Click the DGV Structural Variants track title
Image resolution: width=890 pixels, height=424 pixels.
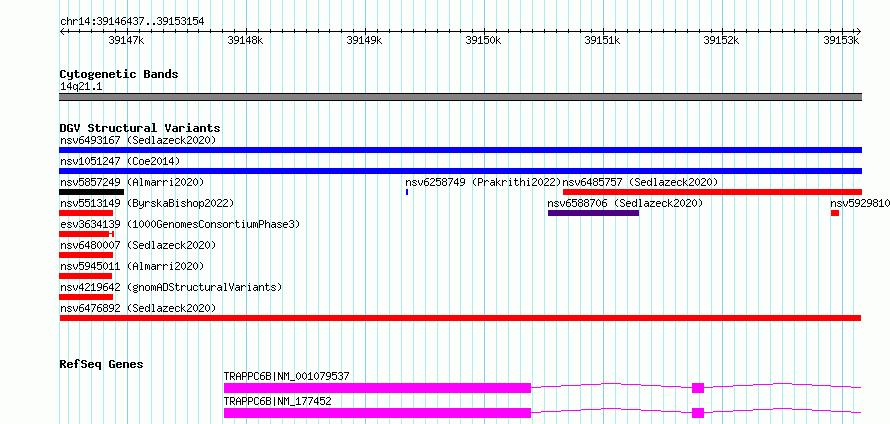pyautogui.click(x=140, y=128)
